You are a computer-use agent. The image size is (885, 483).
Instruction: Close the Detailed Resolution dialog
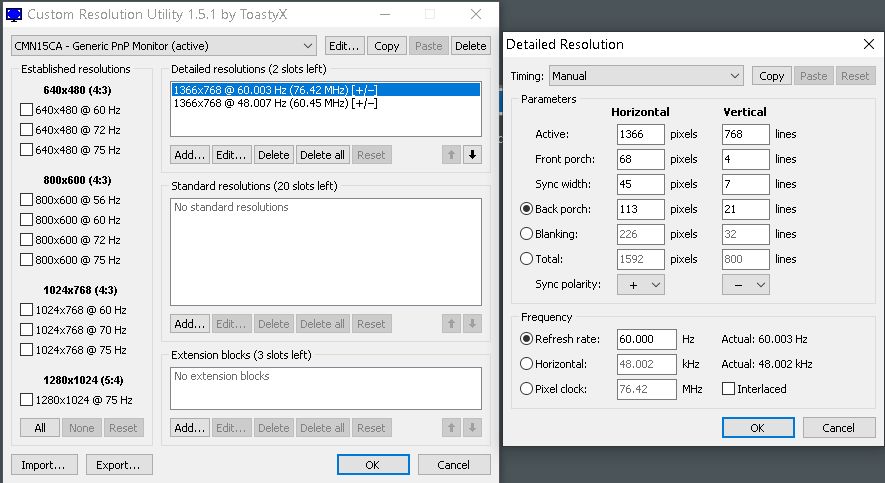tap(867, 44)
